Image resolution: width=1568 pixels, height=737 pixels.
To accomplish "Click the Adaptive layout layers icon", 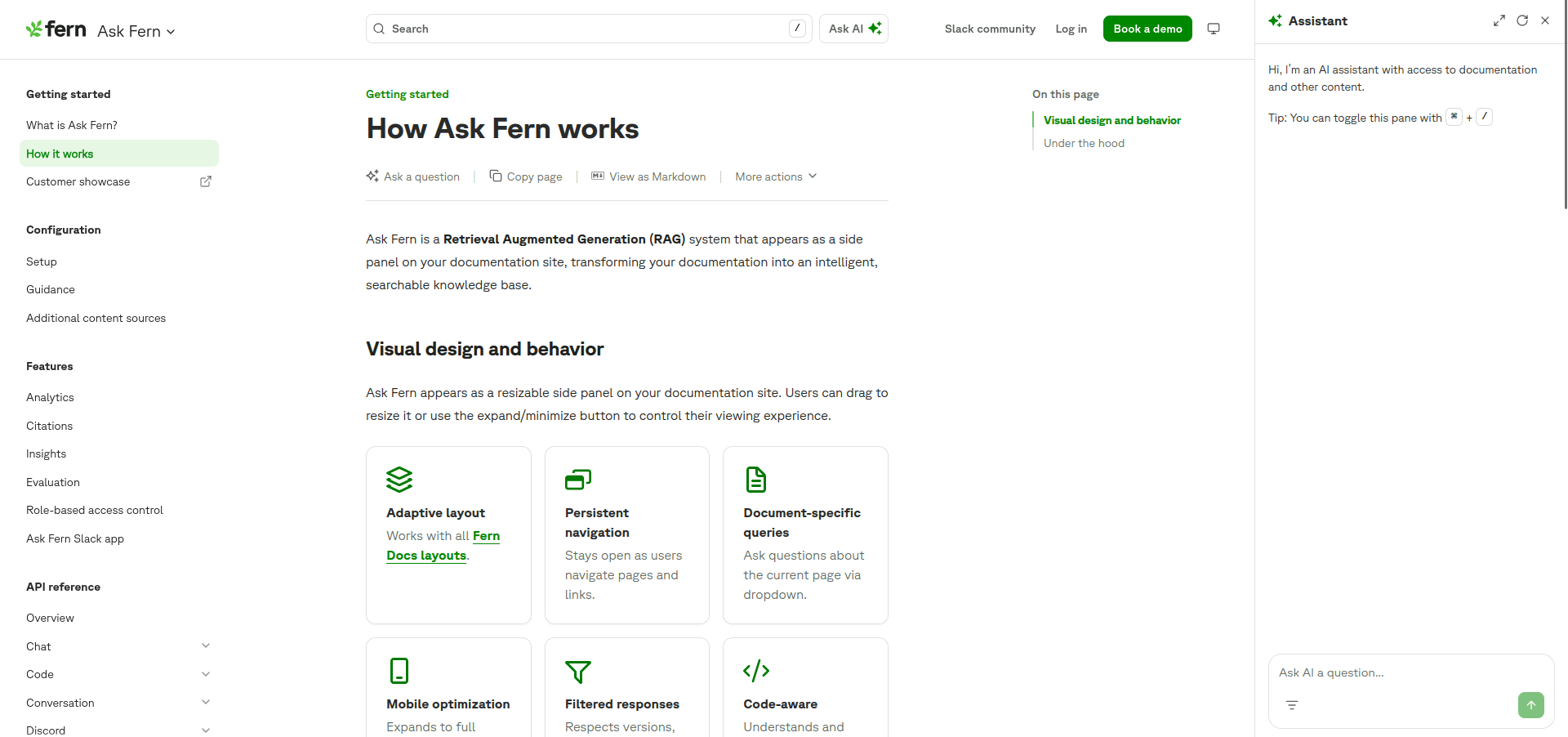I will (x=399, y=480).
